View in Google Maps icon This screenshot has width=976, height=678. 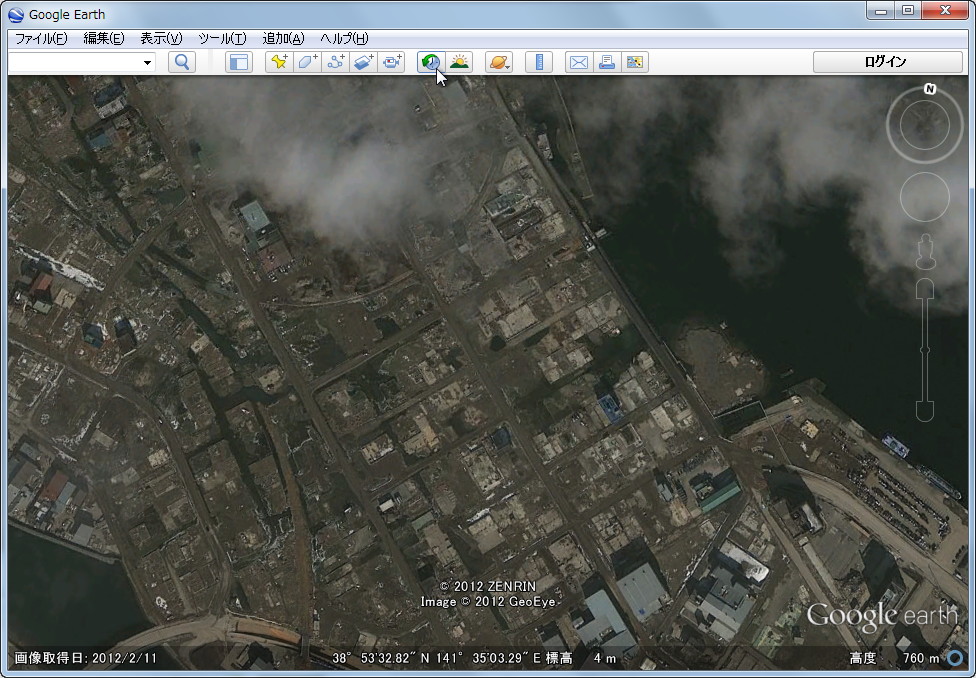(635, 62)
